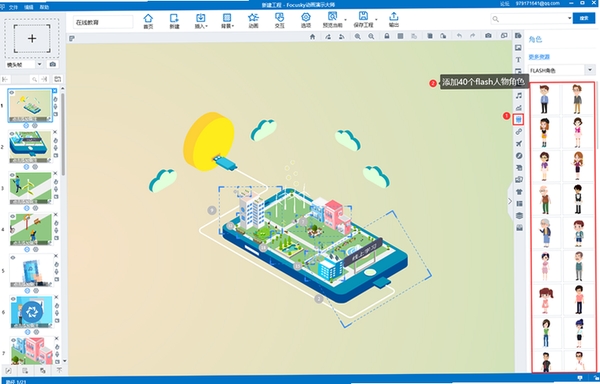Click the zoom out magnifier on canvas toolbar
600x384 pixels.
click(371, 36)
